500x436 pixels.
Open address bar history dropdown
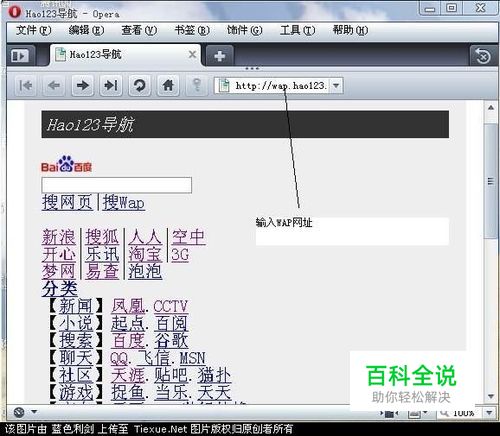click(x=336, y=86)
